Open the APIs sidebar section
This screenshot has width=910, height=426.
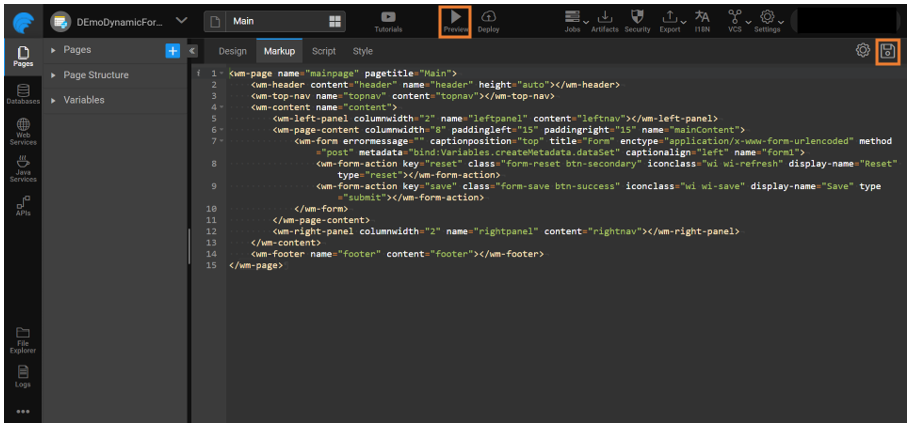click(x=22, y=205)
